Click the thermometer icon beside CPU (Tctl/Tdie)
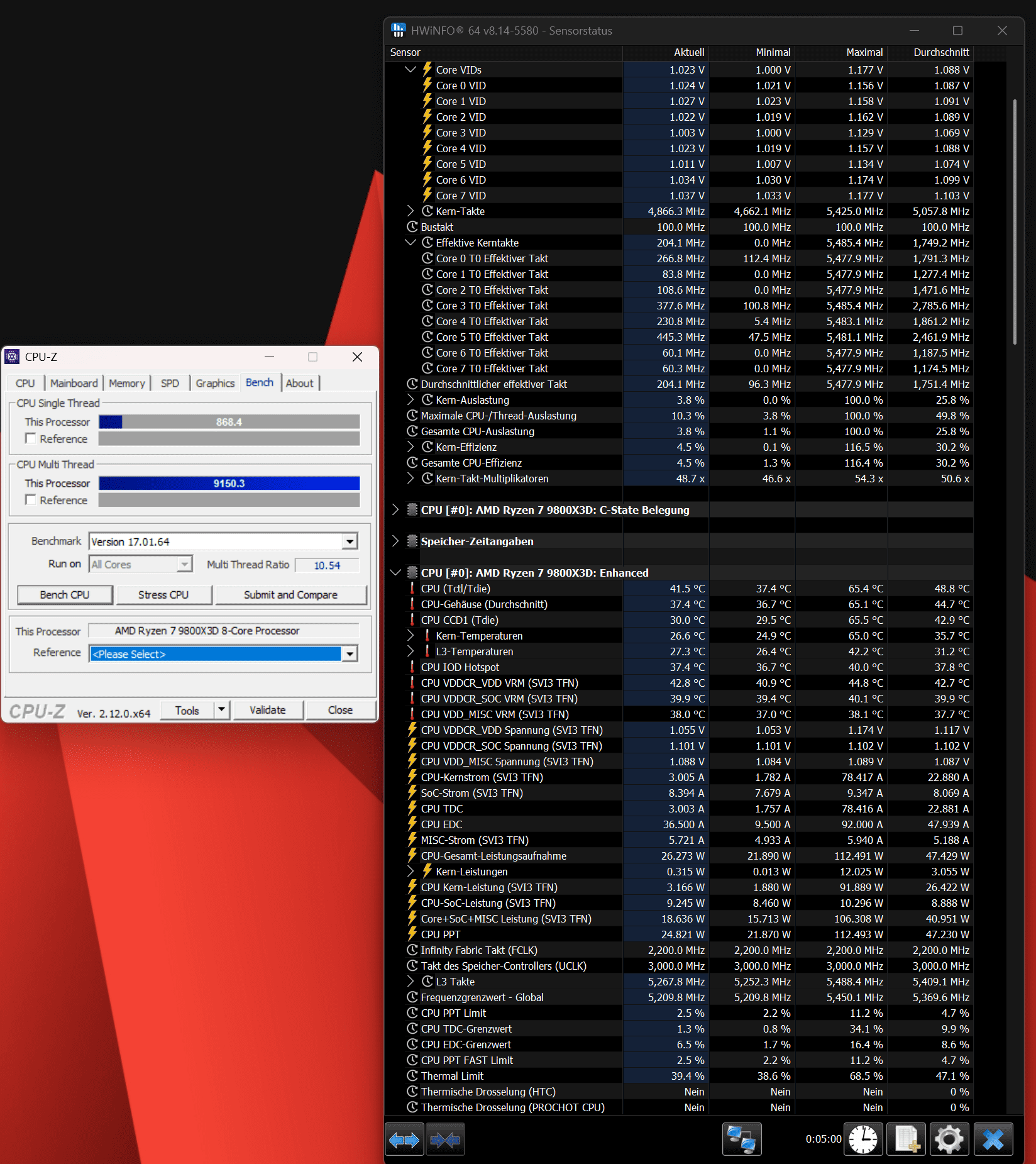Screen dimensions: 1036x1164 412,588
